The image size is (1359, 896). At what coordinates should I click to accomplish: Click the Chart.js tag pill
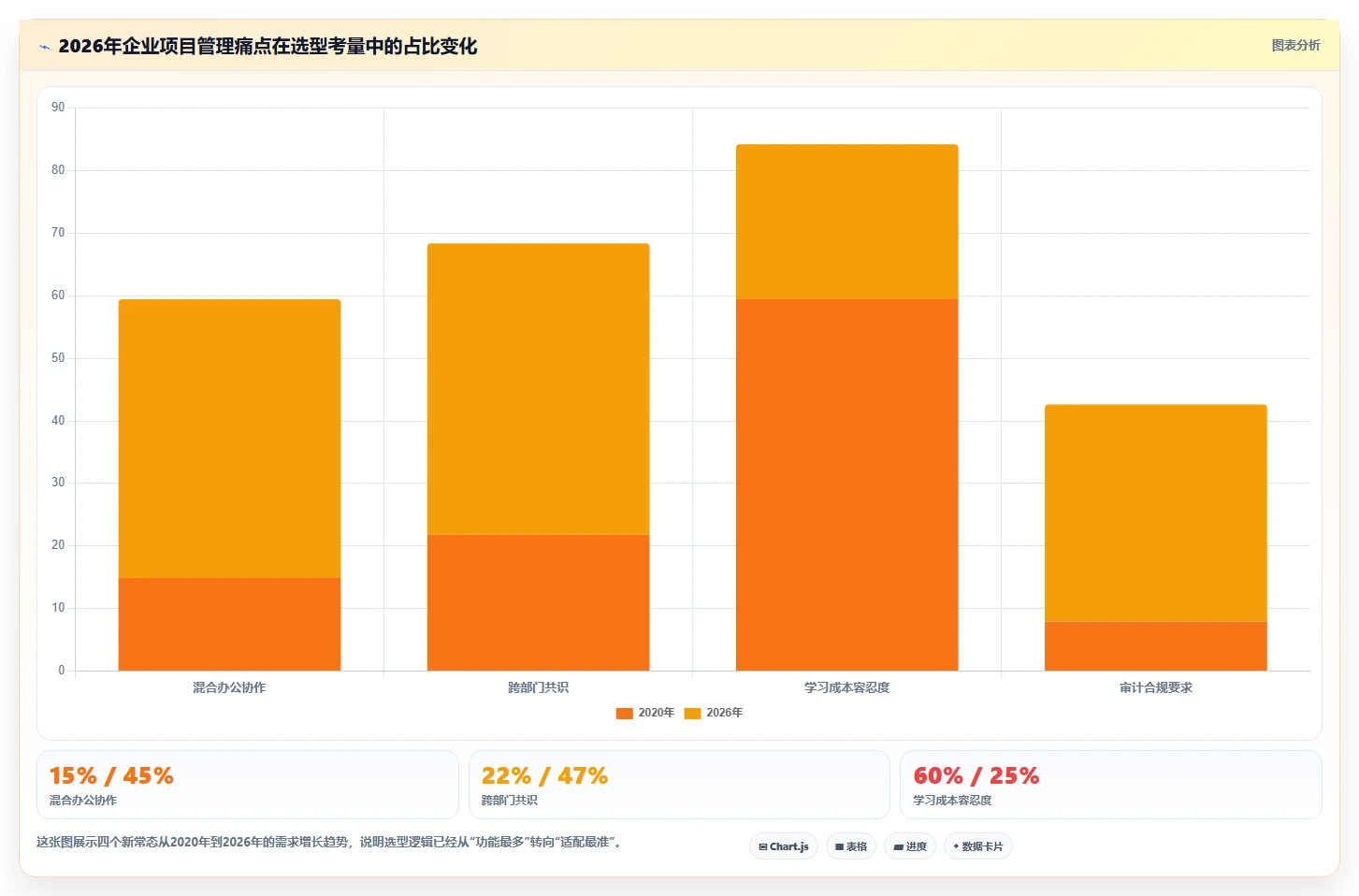(x=784, y=846)
